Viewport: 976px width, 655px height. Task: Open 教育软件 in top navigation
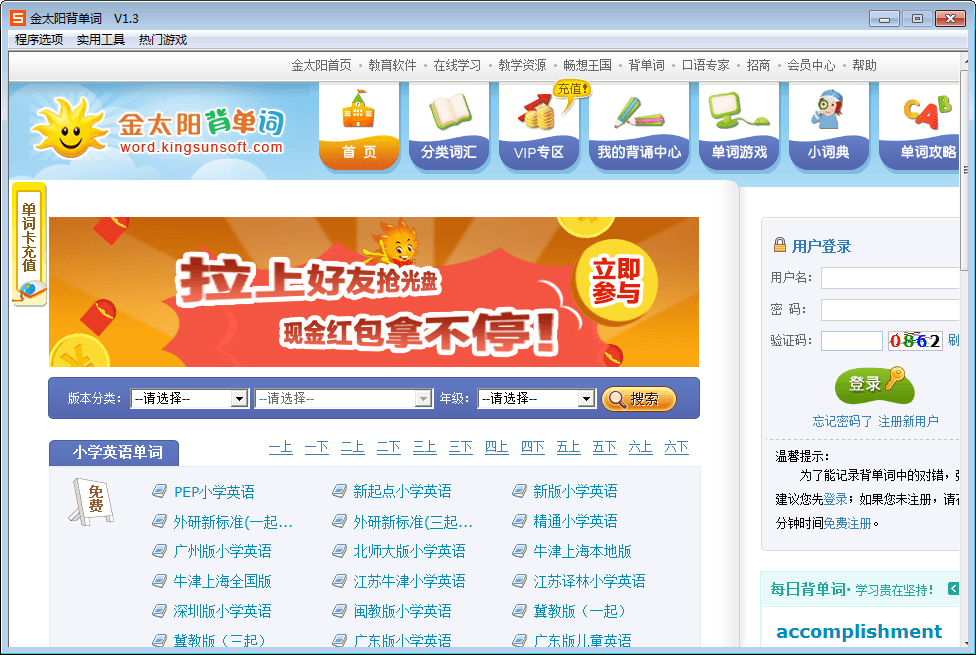click(x=392, y=65)
